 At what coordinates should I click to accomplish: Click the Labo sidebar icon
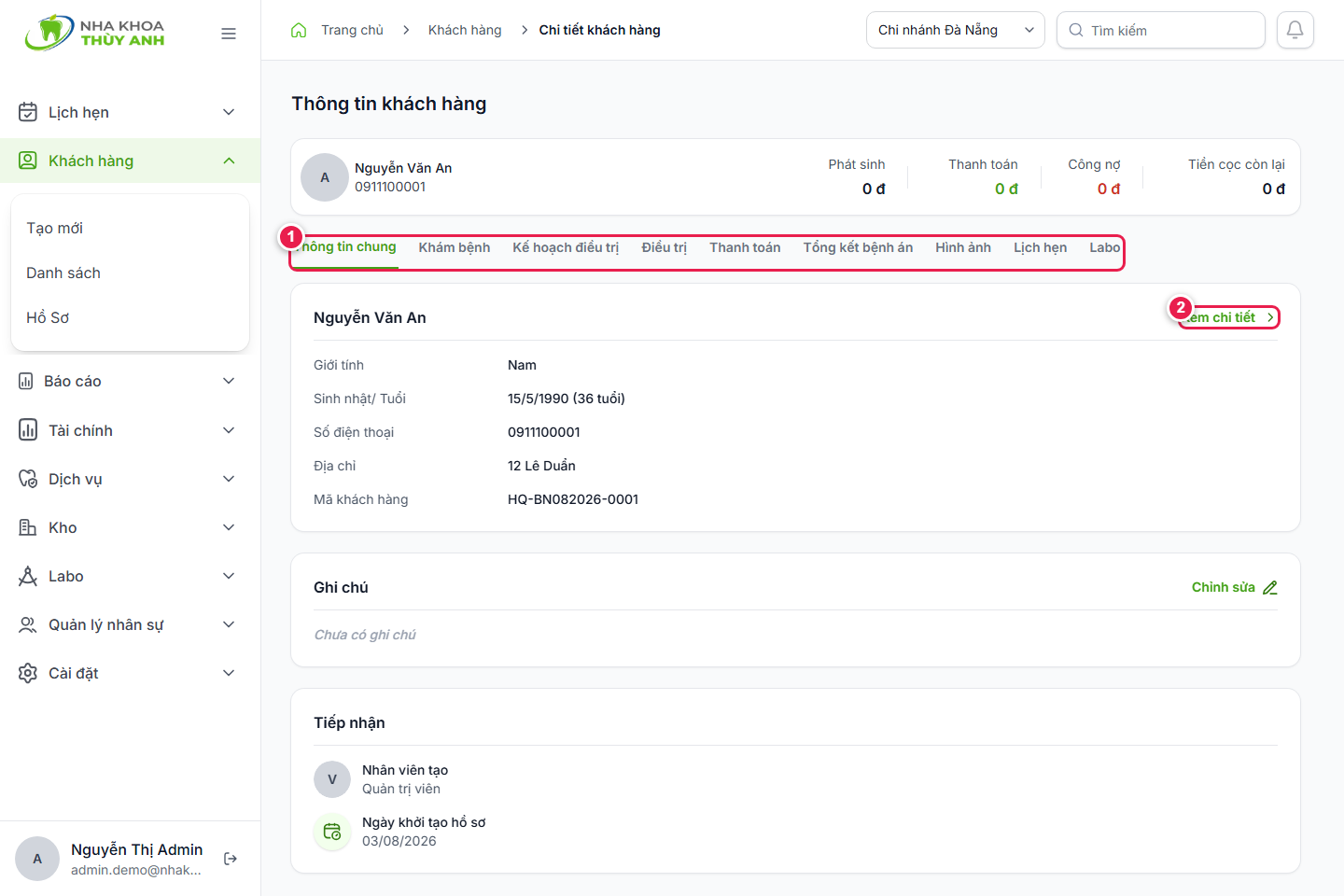pyautogui.click(x=28, y=576)
